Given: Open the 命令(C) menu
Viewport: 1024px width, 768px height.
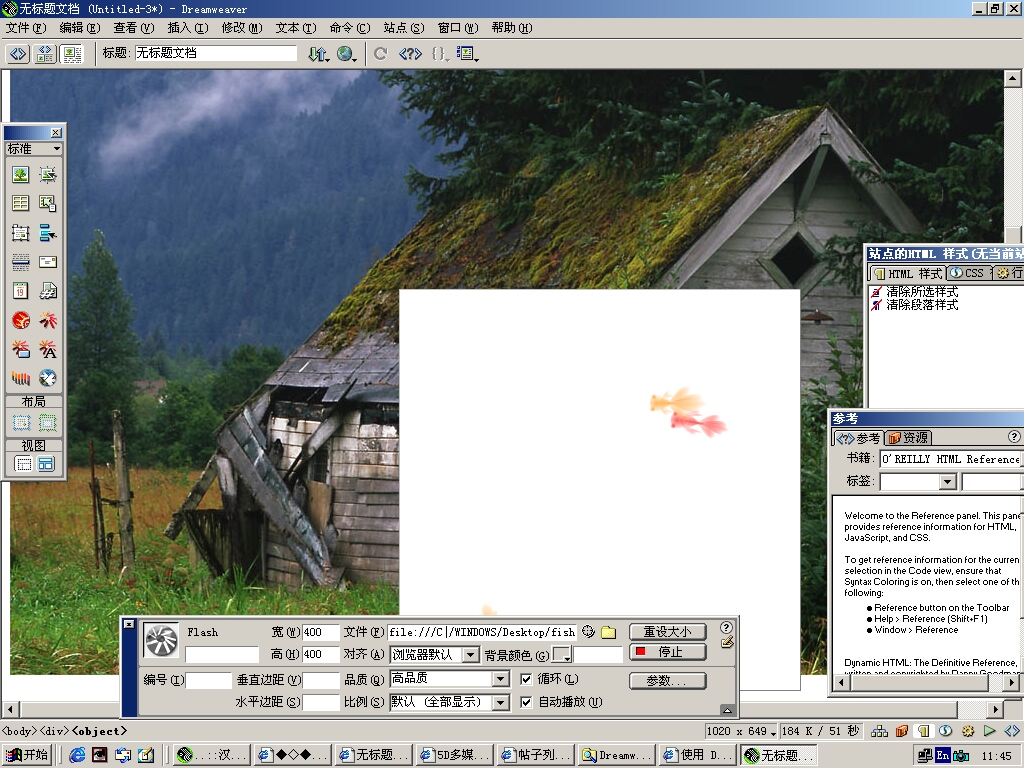Looking at the screenshot, I should click(349, 27).
